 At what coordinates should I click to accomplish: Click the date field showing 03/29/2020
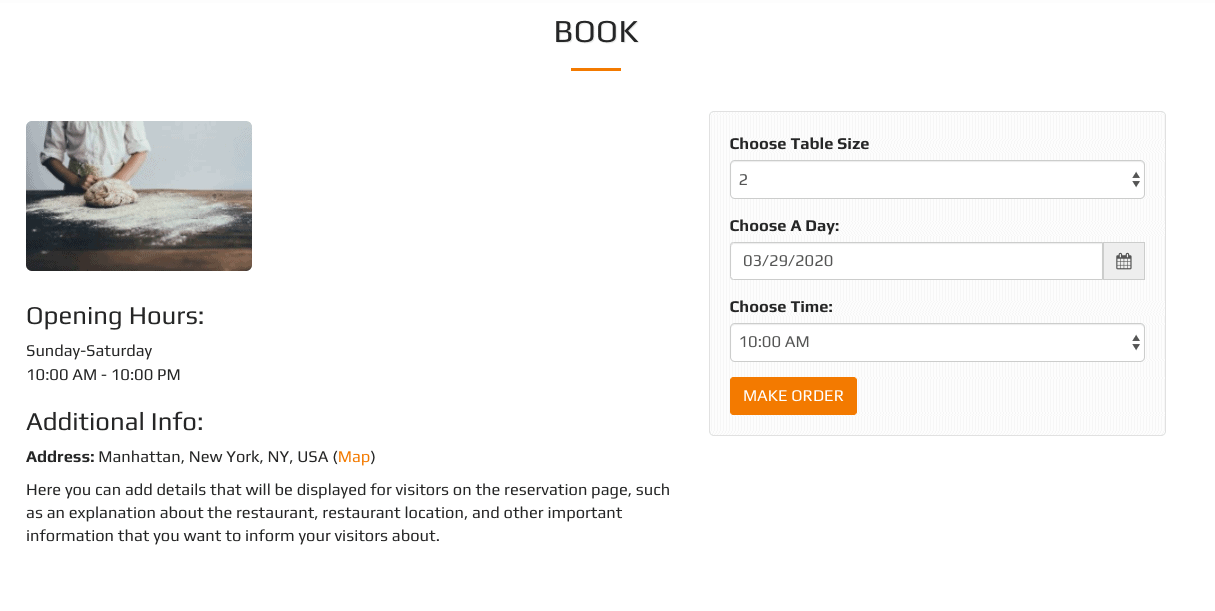pyautogui.click(x=916, y=261)
